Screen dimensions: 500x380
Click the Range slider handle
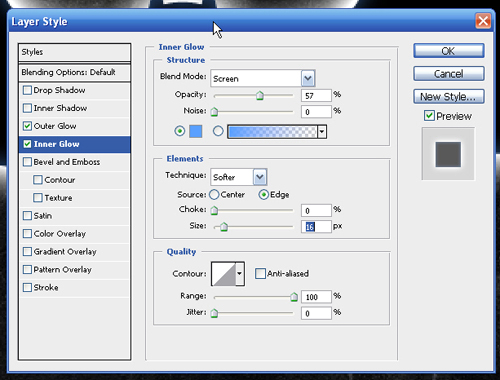[294, 297]
